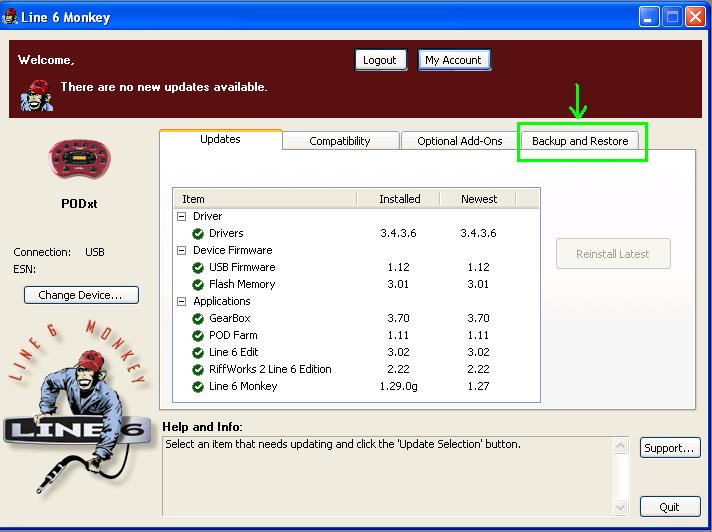Click the Line 6 Monkey mascot logo
This screenshot has width=712, height=532.
tap(77, 406)
